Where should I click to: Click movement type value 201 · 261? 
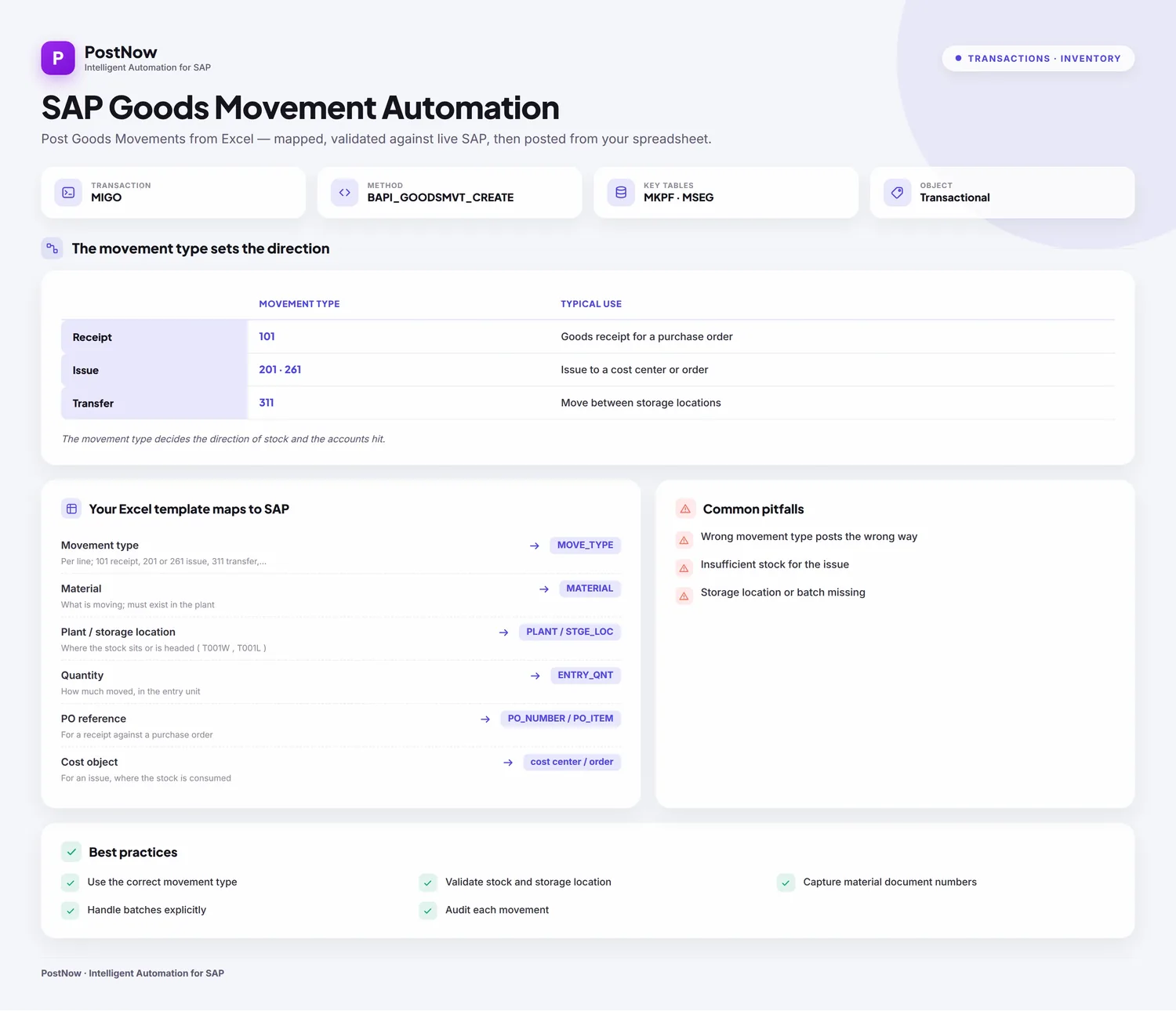click(x=280, y=370)
